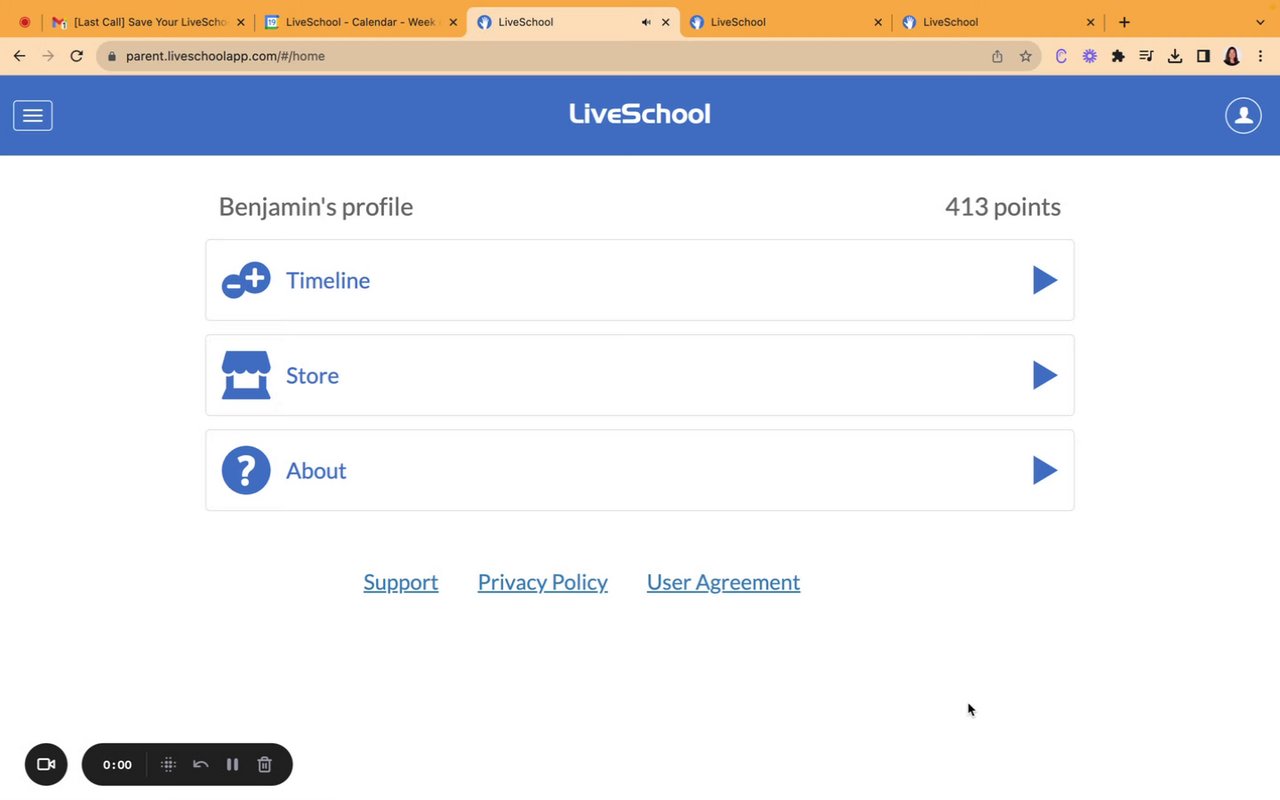1280x800 pixels.
Task: Go forward in browser history
Action: [48, 56]
